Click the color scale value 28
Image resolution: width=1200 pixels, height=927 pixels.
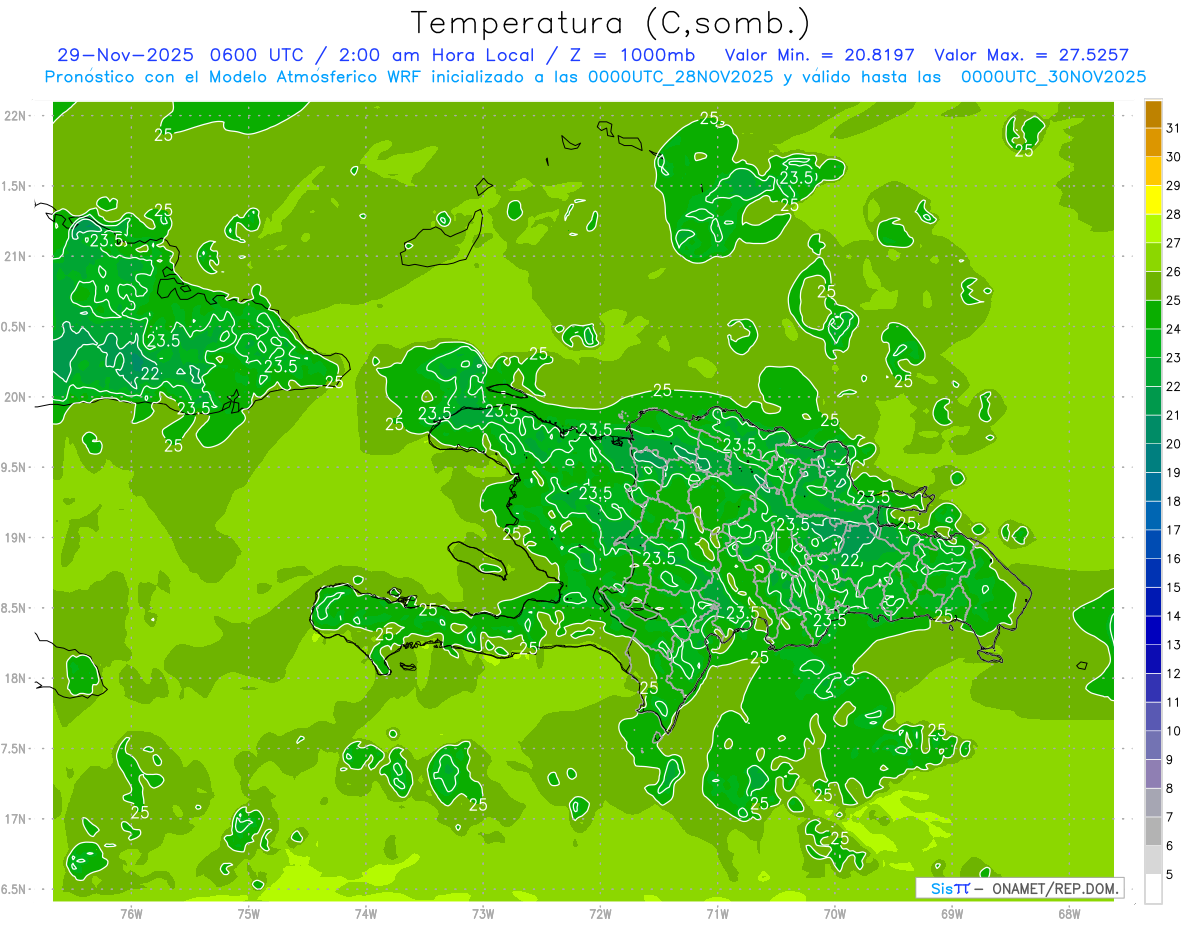click(1173, 214)
